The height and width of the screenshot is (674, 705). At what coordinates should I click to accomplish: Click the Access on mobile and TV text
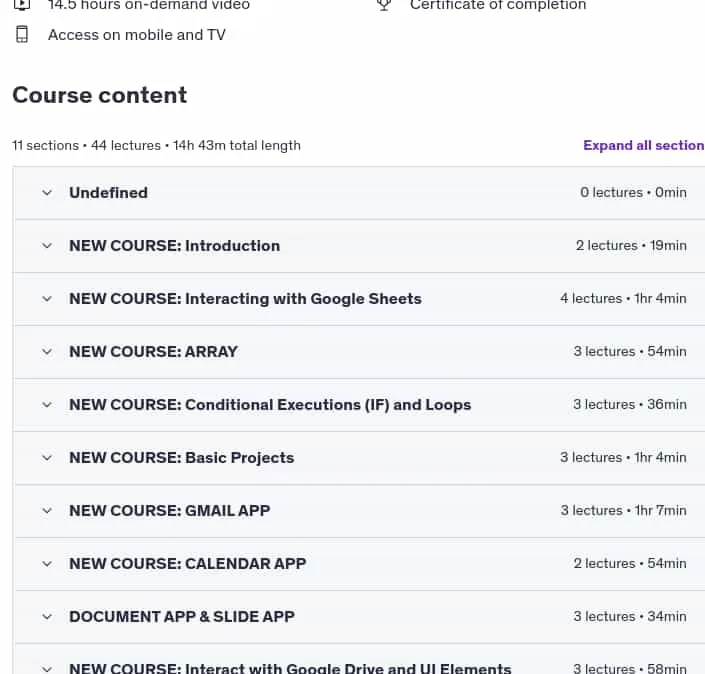(x=137, y=35)
